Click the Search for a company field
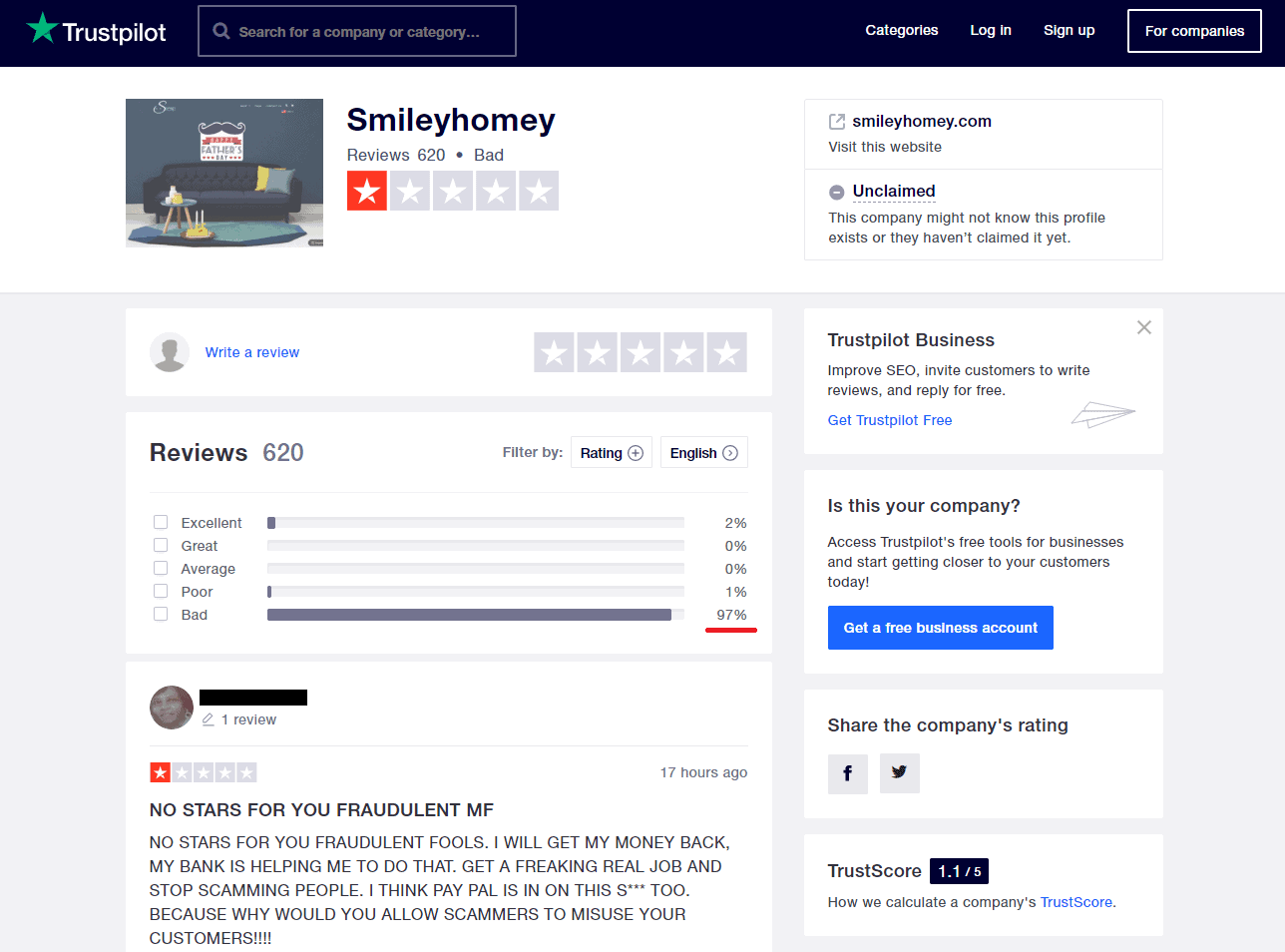 (357, 31)
